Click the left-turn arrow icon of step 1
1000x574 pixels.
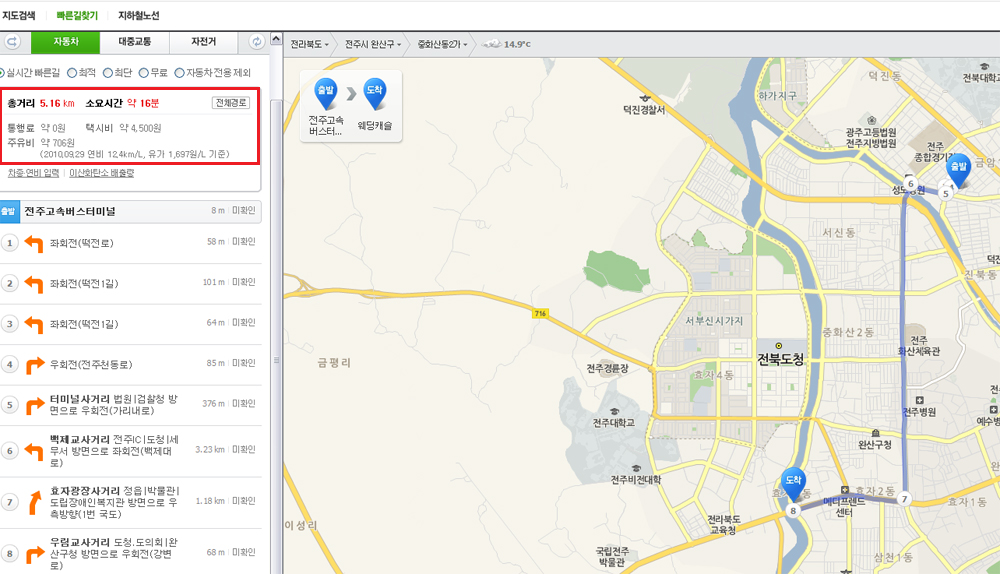click(34, 243)
